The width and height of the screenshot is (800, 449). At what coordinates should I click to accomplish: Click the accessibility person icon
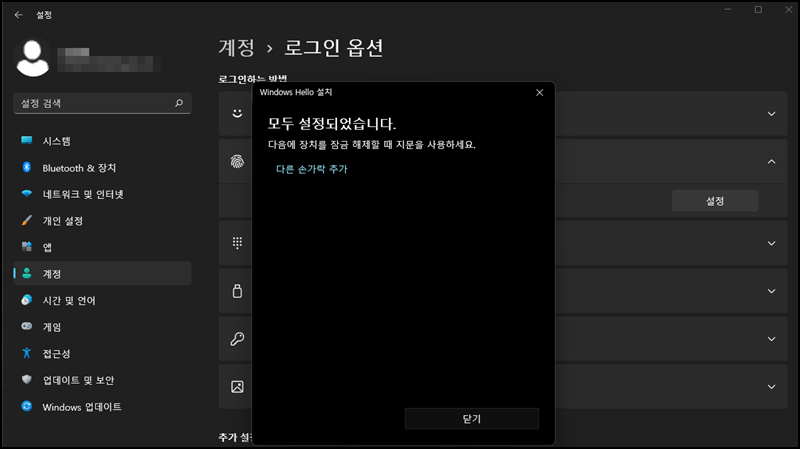27,353
